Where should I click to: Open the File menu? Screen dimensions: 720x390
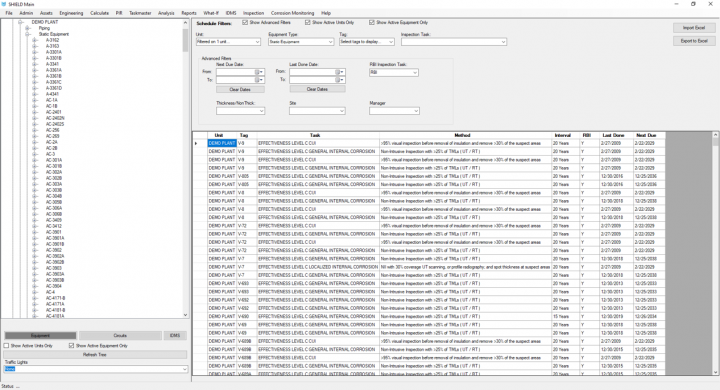[x=9, y=13]
